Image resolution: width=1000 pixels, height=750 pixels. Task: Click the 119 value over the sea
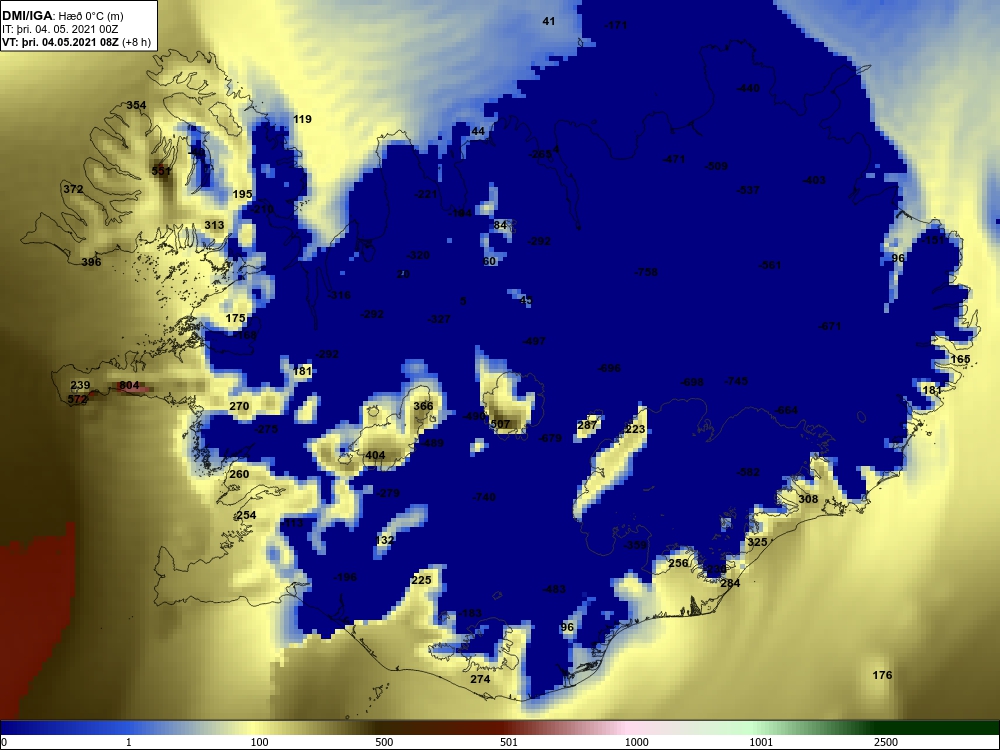tap(302, 119)
